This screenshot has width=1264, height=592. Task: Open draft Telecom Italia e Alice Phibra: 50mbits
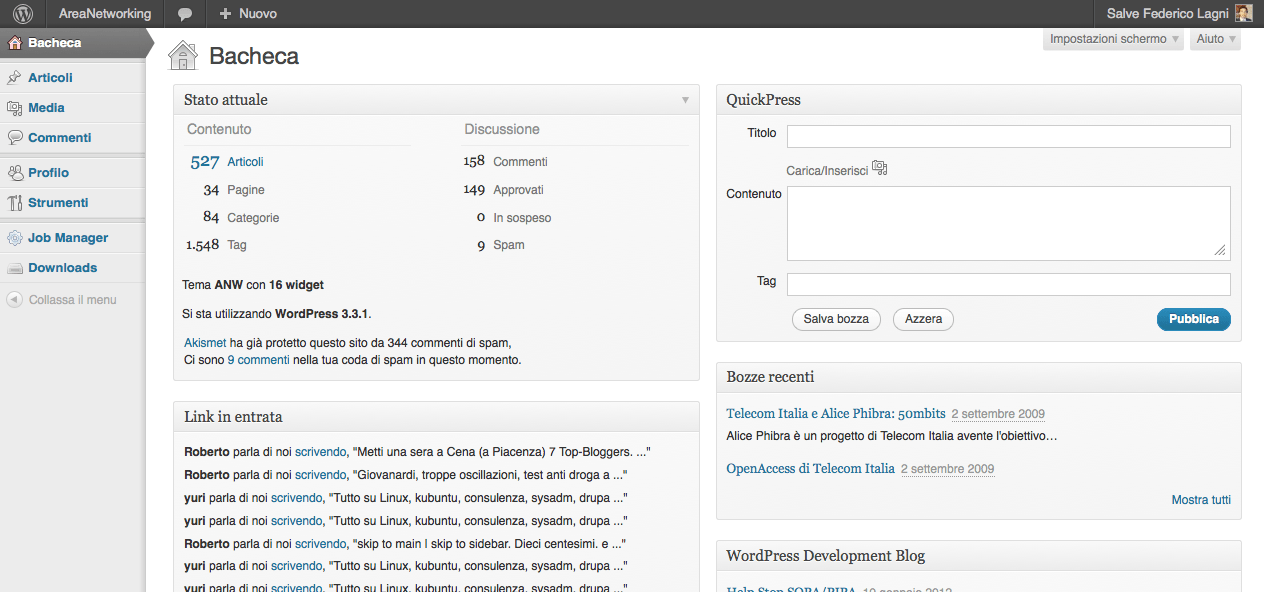click(836, 414)
